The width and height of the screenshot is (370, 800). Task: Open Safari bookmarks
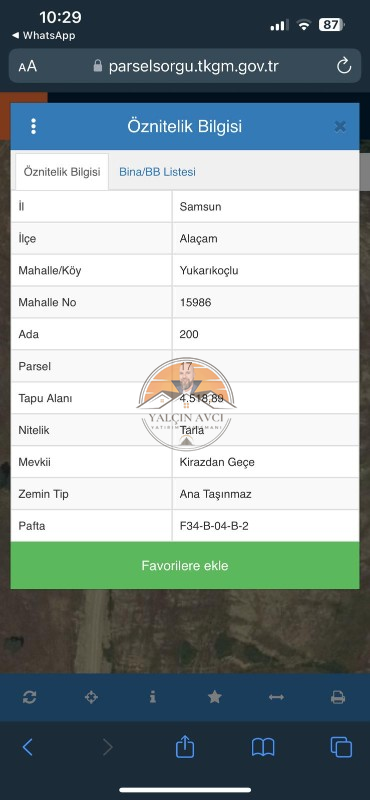[x=263, y=747]
